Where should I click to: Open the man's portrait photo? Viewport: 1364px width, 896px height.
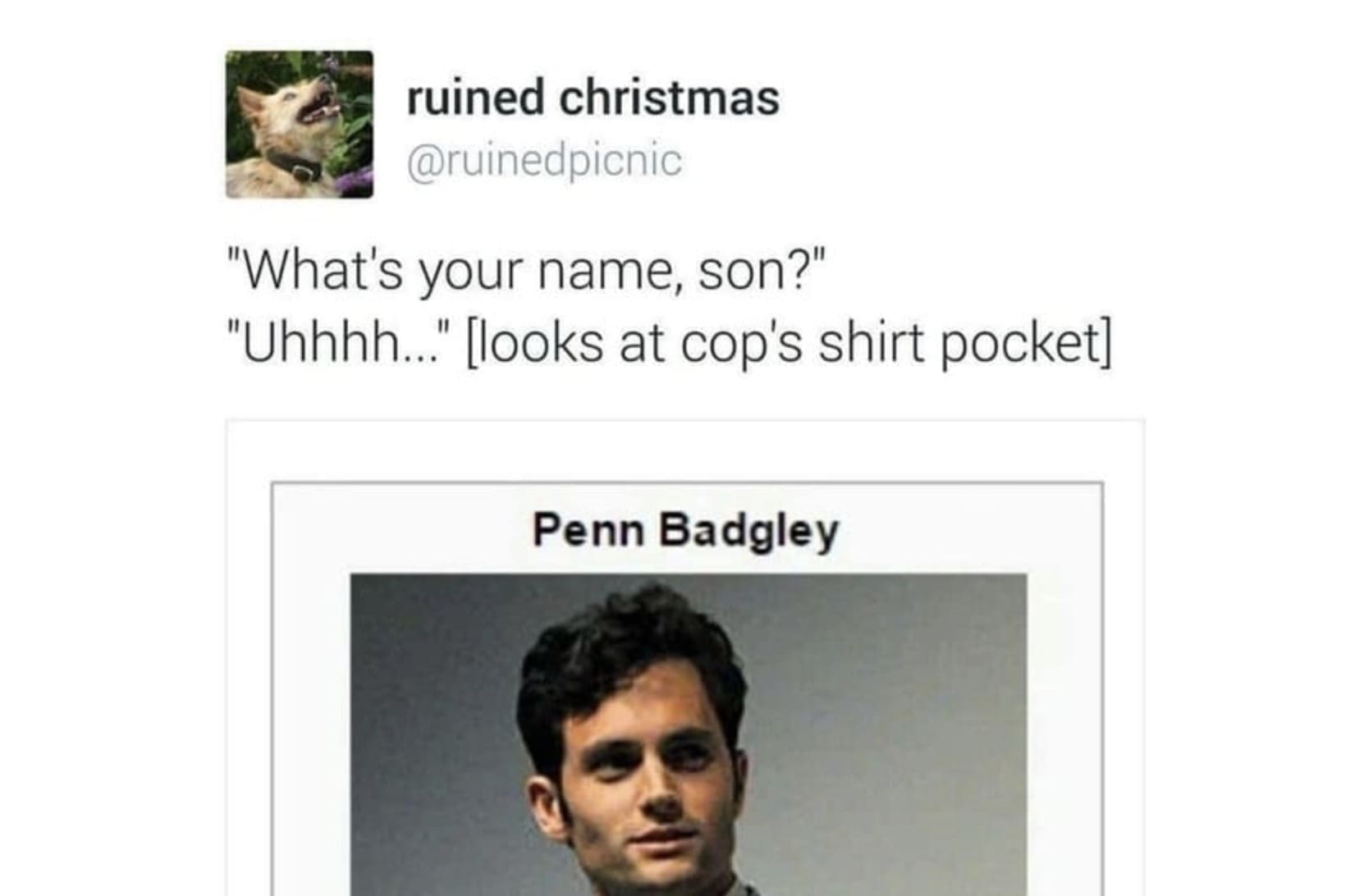coord(689,735)
